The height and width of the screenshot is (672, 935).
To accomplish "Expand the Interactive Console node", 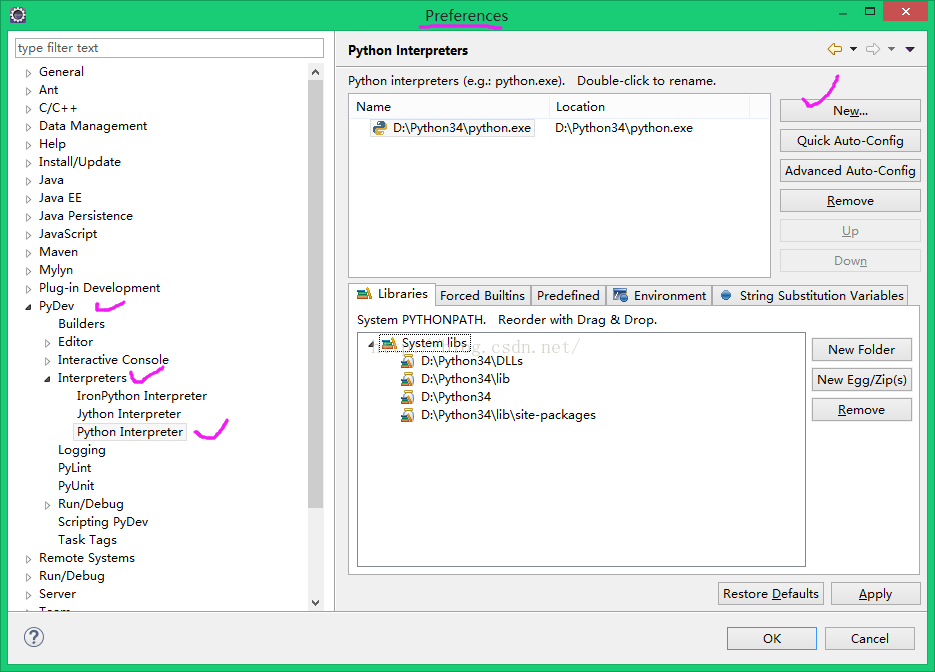I will point(47,361).
